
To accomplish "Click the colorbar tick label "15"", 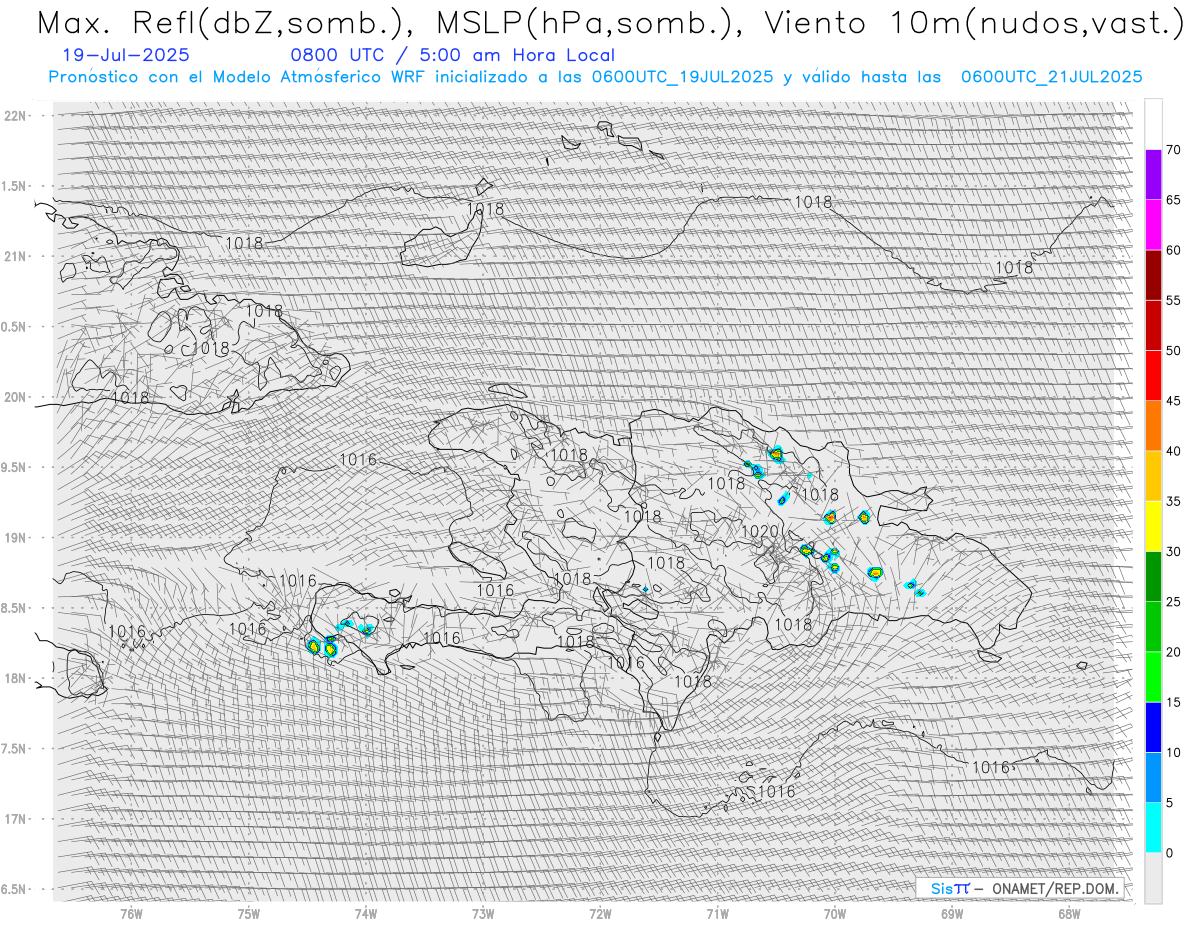I will [1174, 703].
